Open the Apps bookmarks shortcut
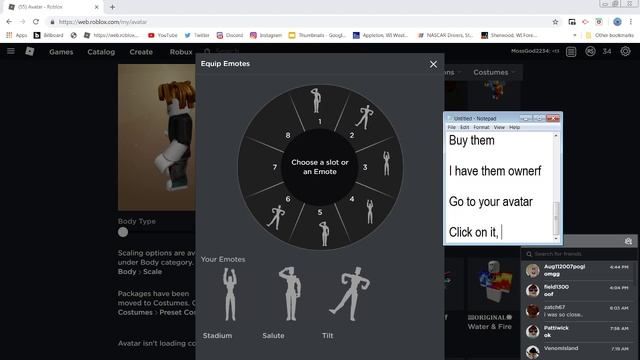The height and width of the screenshot is (360, 640). pos(17,36)
